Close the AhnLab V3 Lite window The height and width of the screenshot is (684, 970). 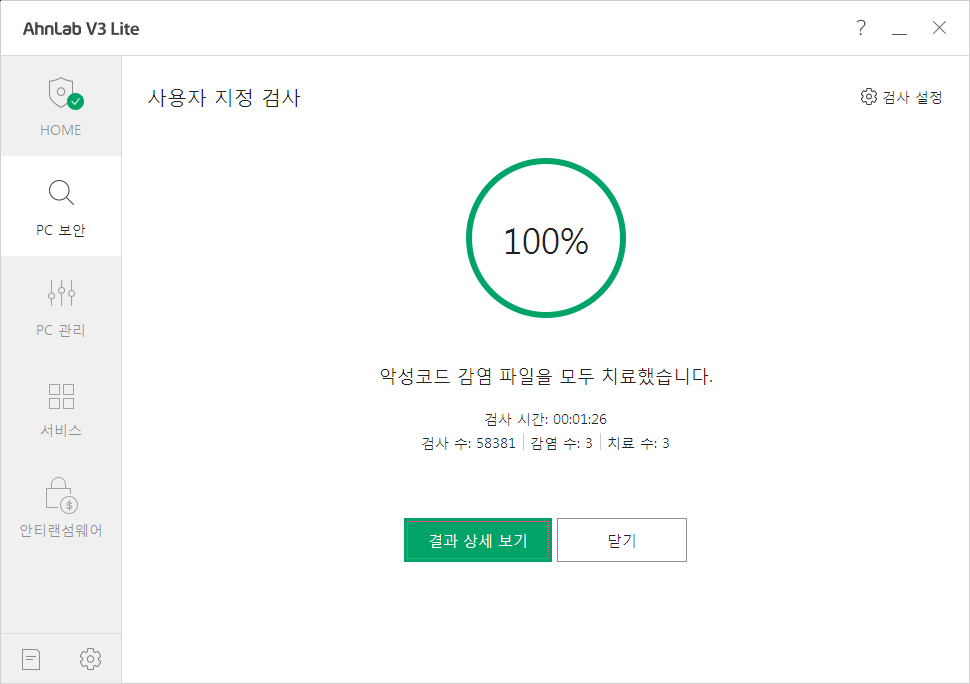(939, 28)
